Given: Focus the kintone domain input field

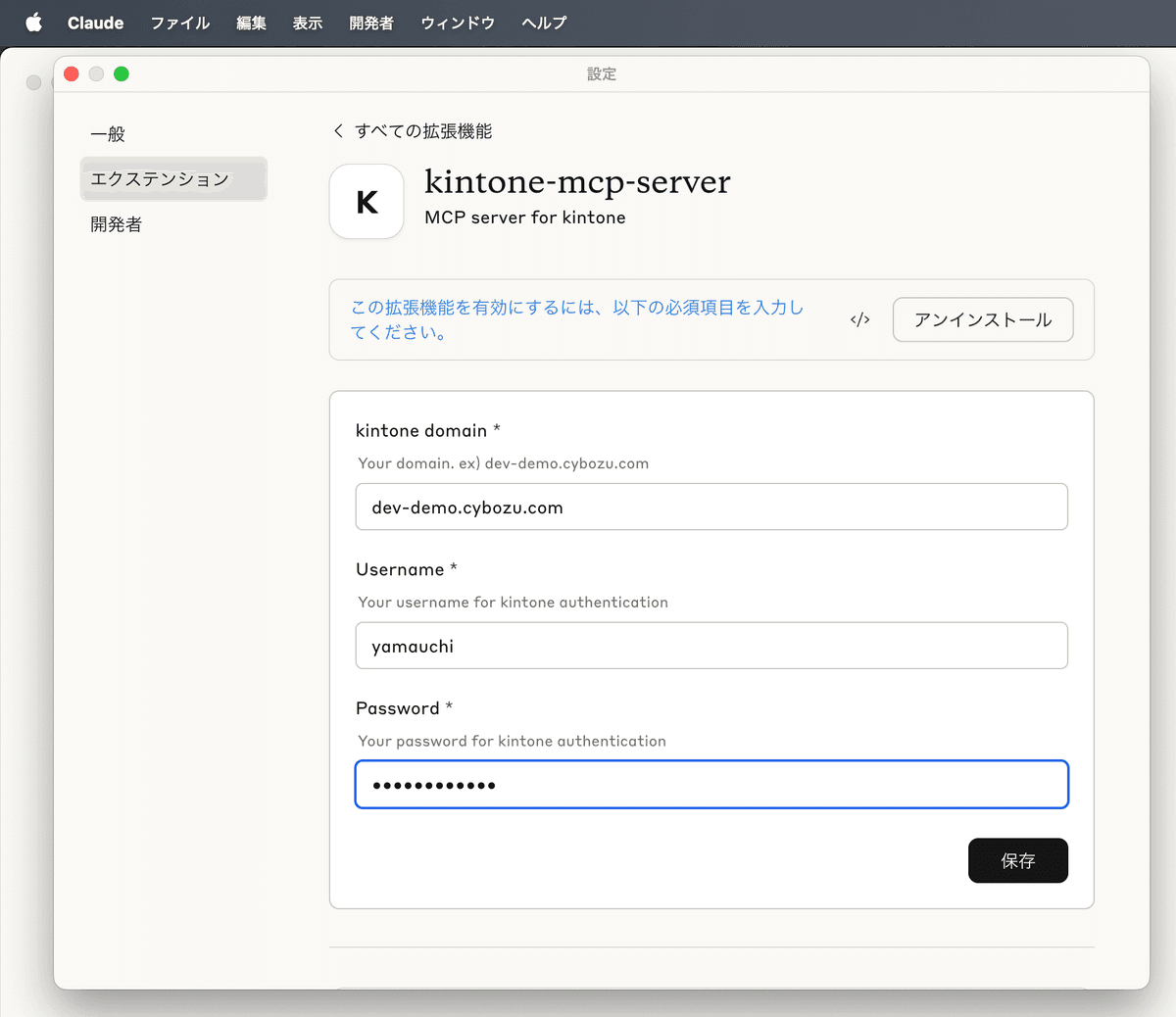Looking at the screenshot, I should (711, 507).
